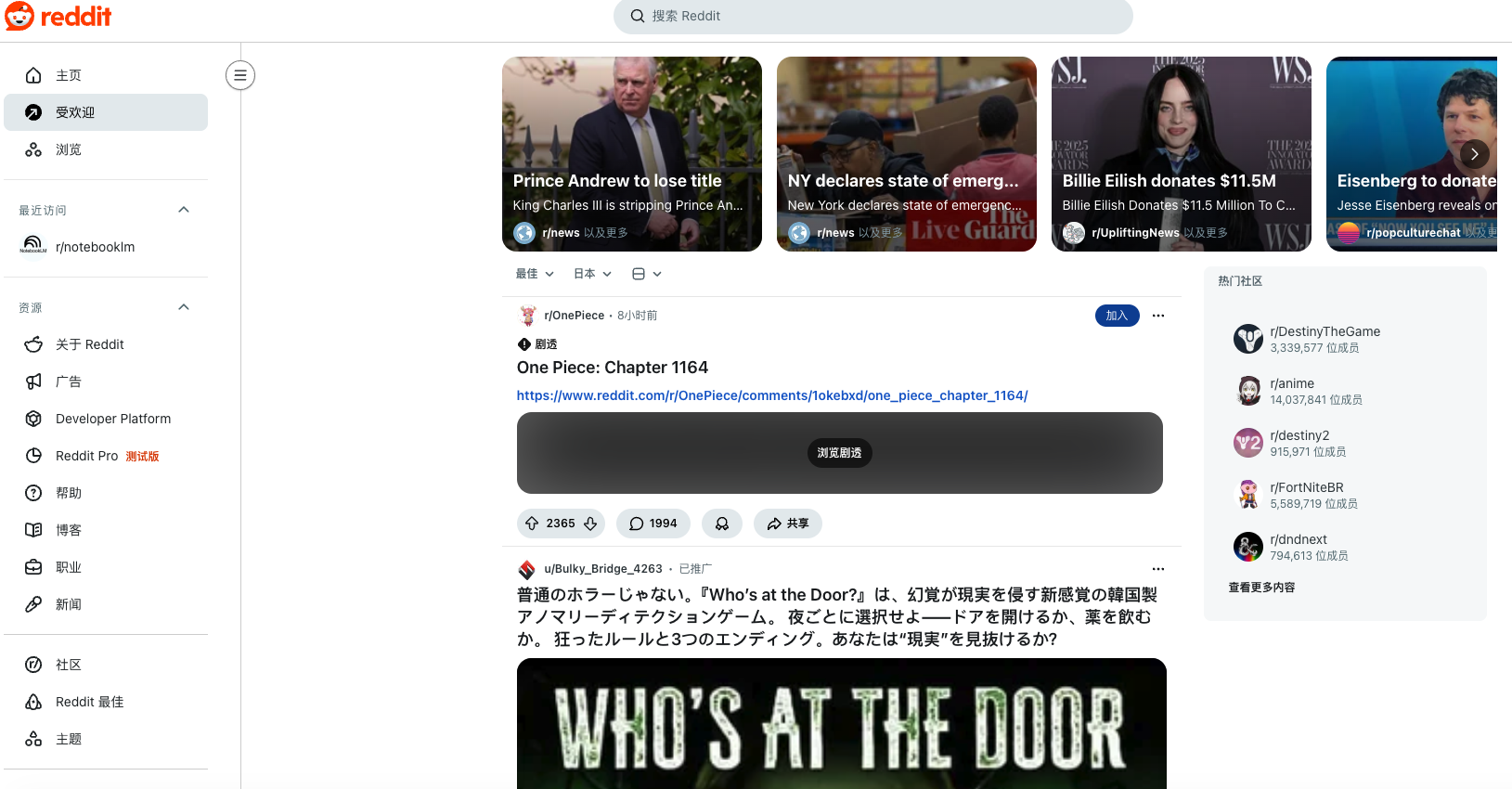Image resolution: width=1512 pixels, height=789 pixels.
Task: Reveal the spoiler with 浏览剧透 button
Action: click(x=840, y=453)
